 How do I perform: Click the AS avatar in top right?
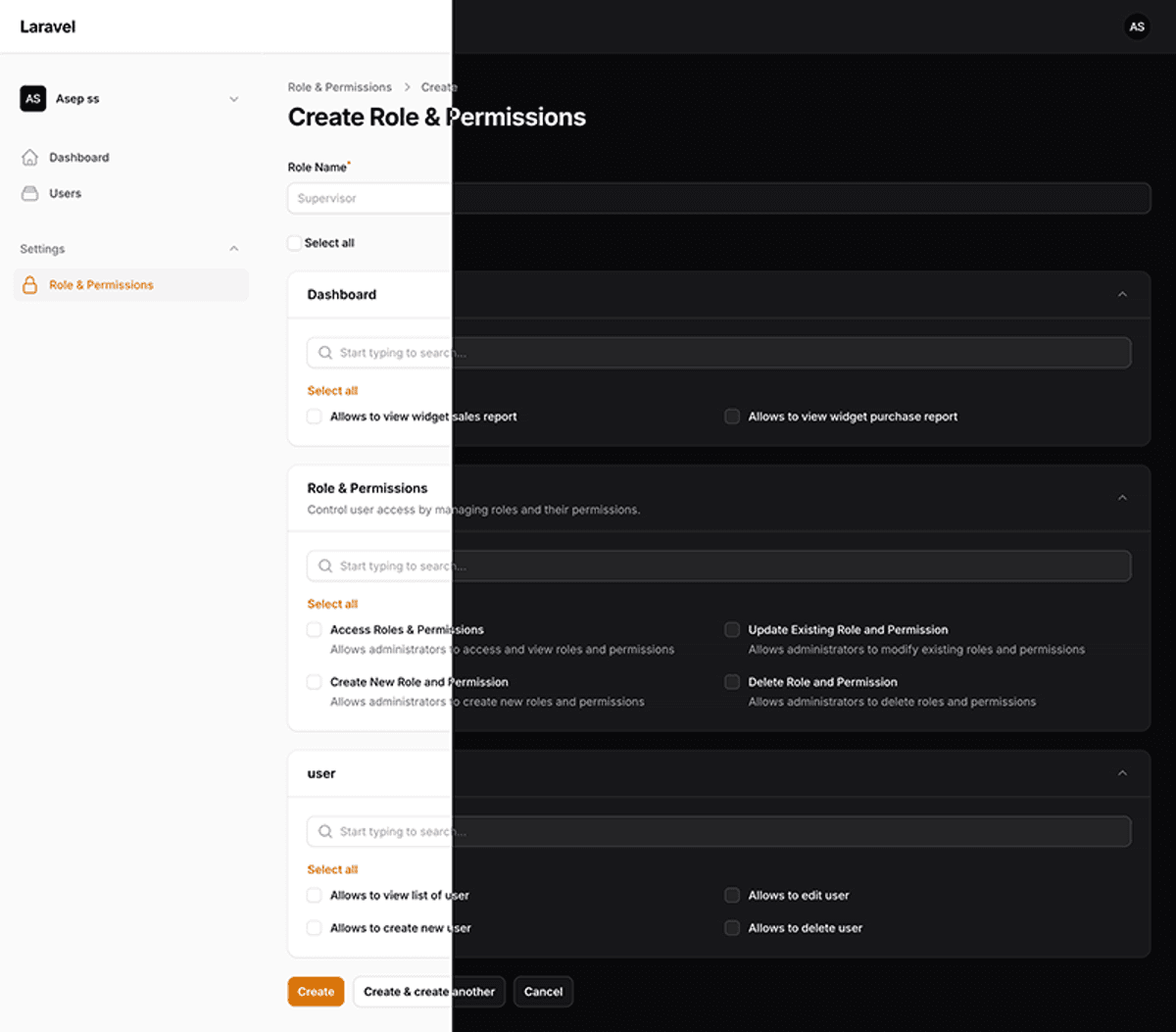tap(1137, 26)
